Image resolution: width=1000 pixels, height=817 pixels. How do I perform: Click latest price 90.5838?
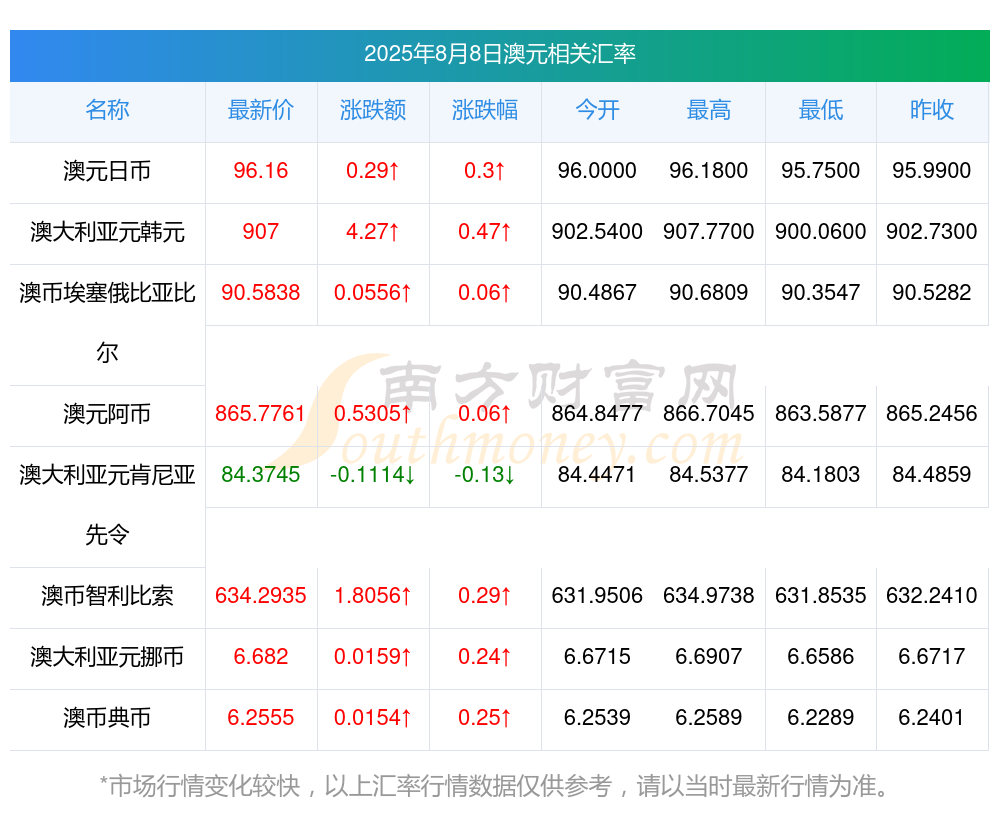[260, 292]
